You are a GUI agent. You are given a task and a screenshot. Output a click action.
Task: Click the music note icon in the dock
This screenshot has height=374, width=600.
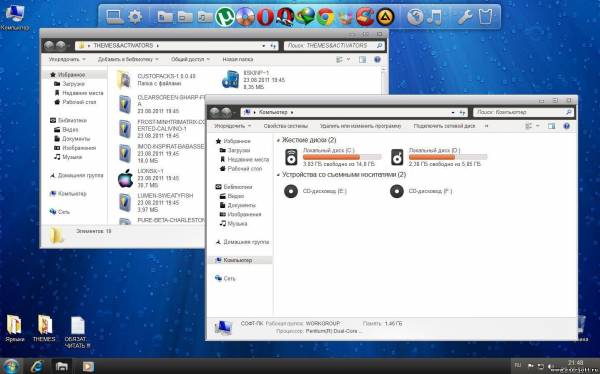435,17
